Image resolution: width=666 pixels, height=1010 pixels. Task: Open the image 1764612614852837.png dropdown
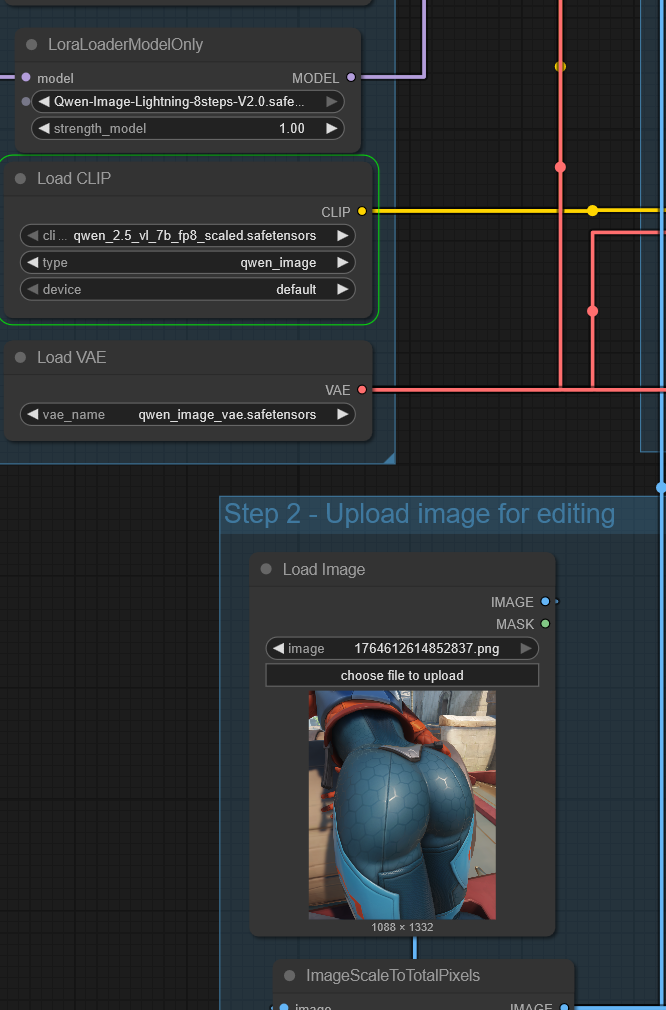coord(402,649)
